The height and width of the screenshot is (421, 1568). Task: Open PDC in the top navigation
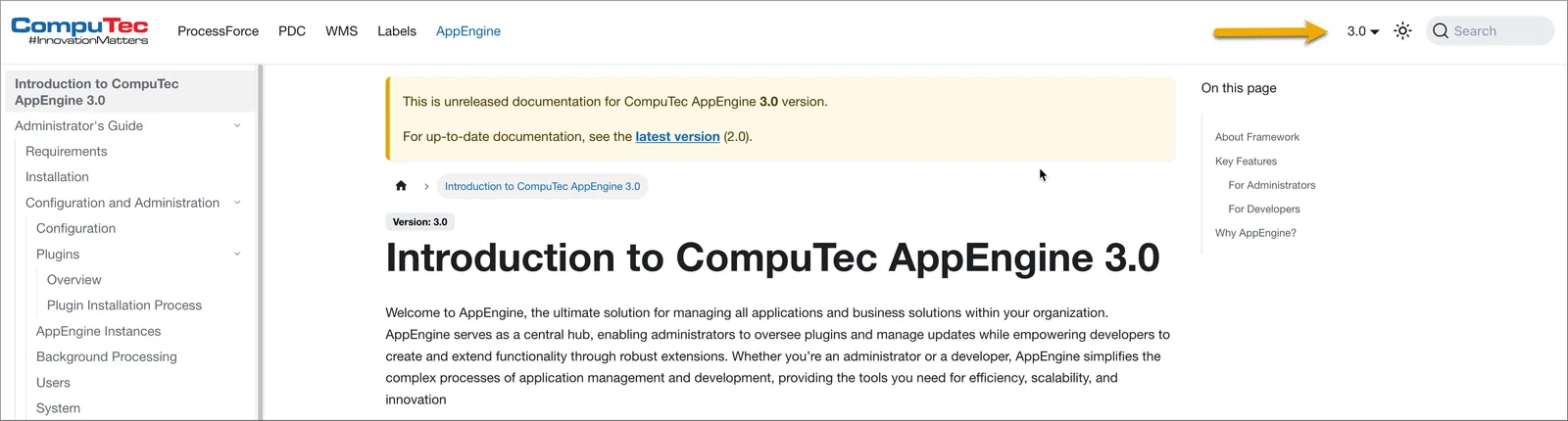[292, 31]
